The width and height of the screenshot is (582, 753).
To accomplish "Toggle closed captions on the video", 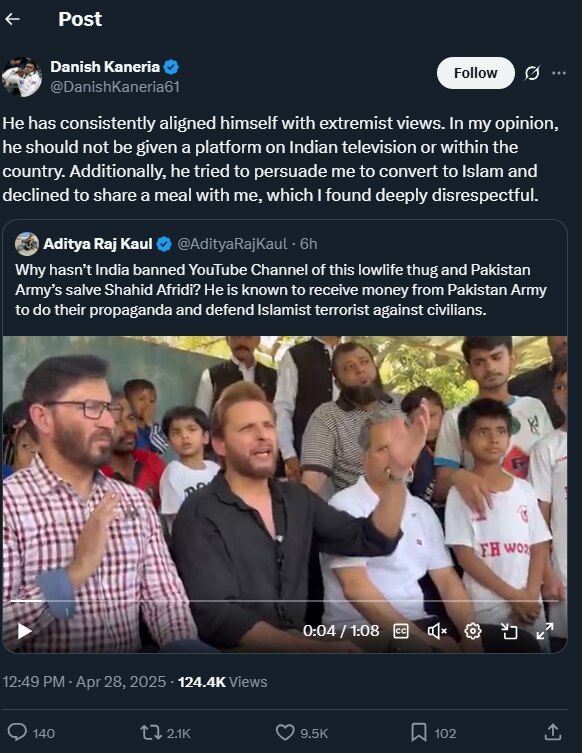I will pos(401,631).
